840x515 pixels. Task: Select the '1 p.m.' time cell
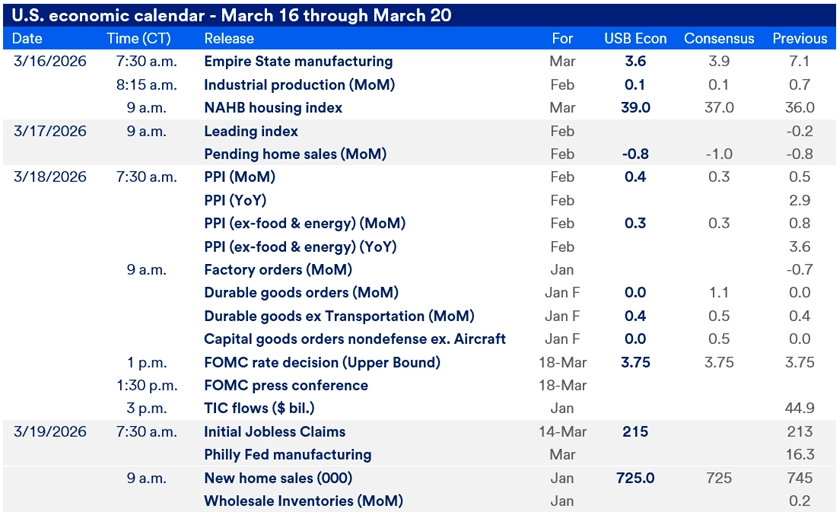point(146,363)
